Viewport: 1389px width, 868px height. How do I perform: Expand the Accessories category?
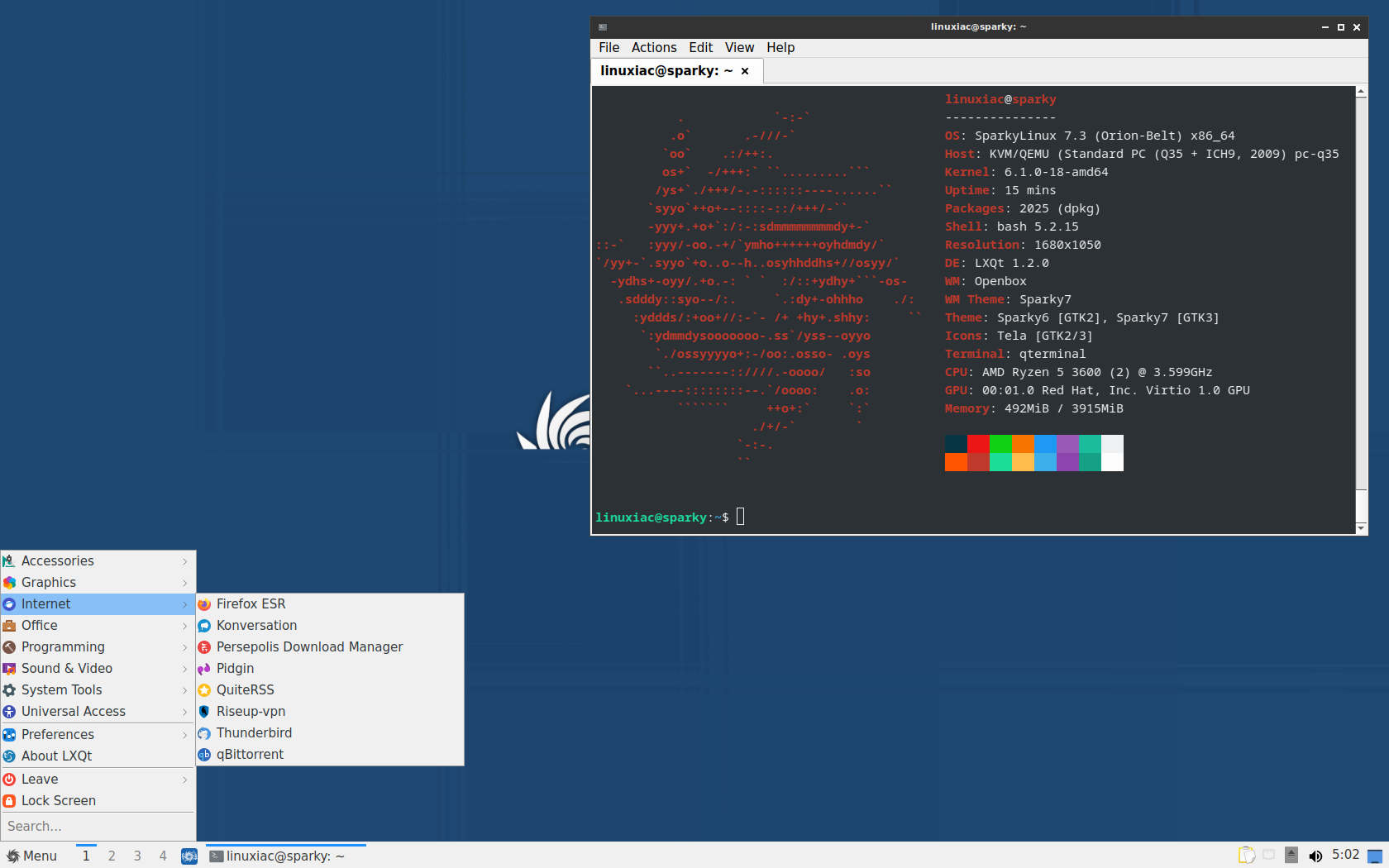[x=98, y=561]
